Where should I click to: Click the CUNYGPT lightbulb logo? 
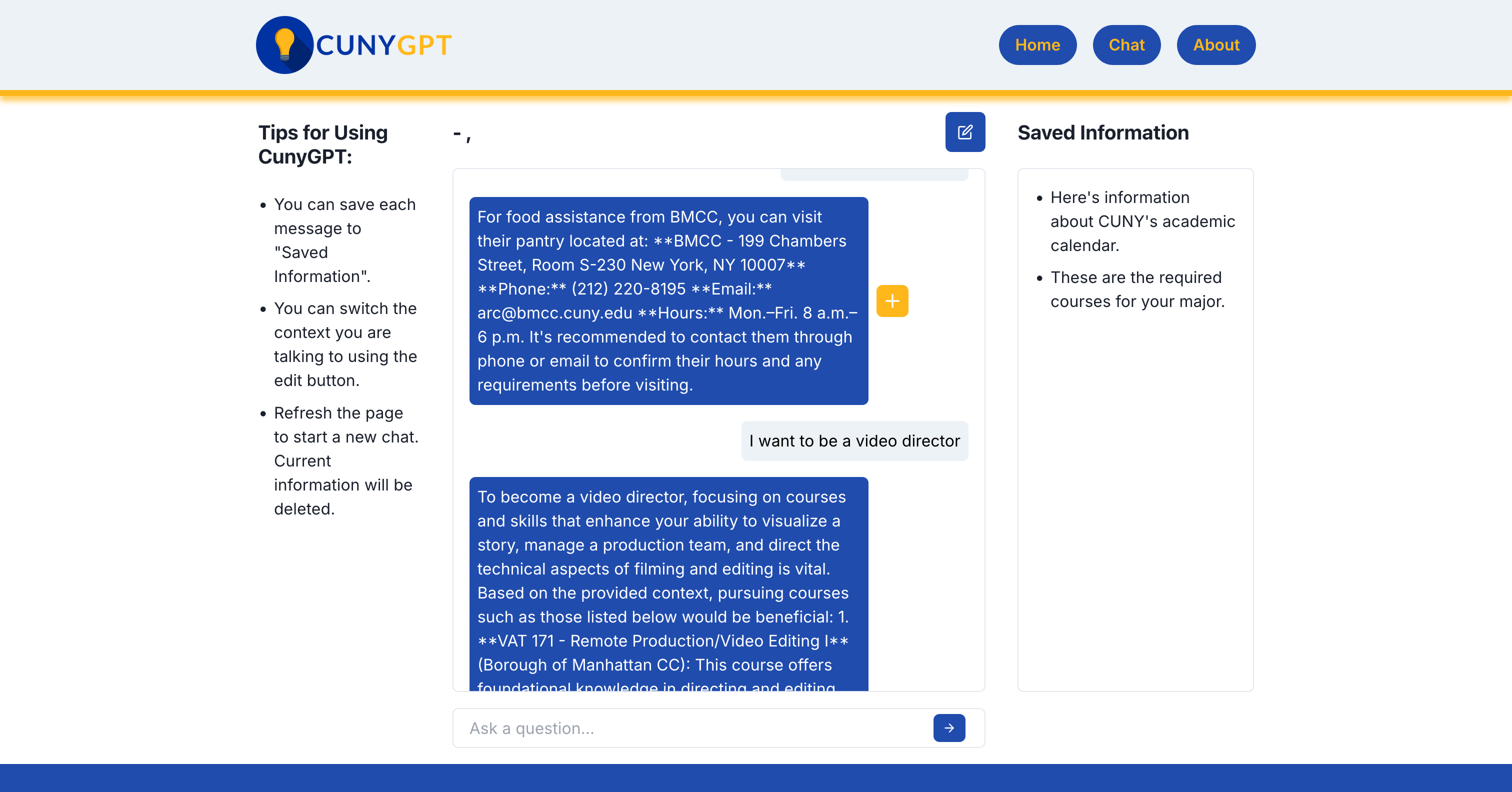tap(284, 45)
